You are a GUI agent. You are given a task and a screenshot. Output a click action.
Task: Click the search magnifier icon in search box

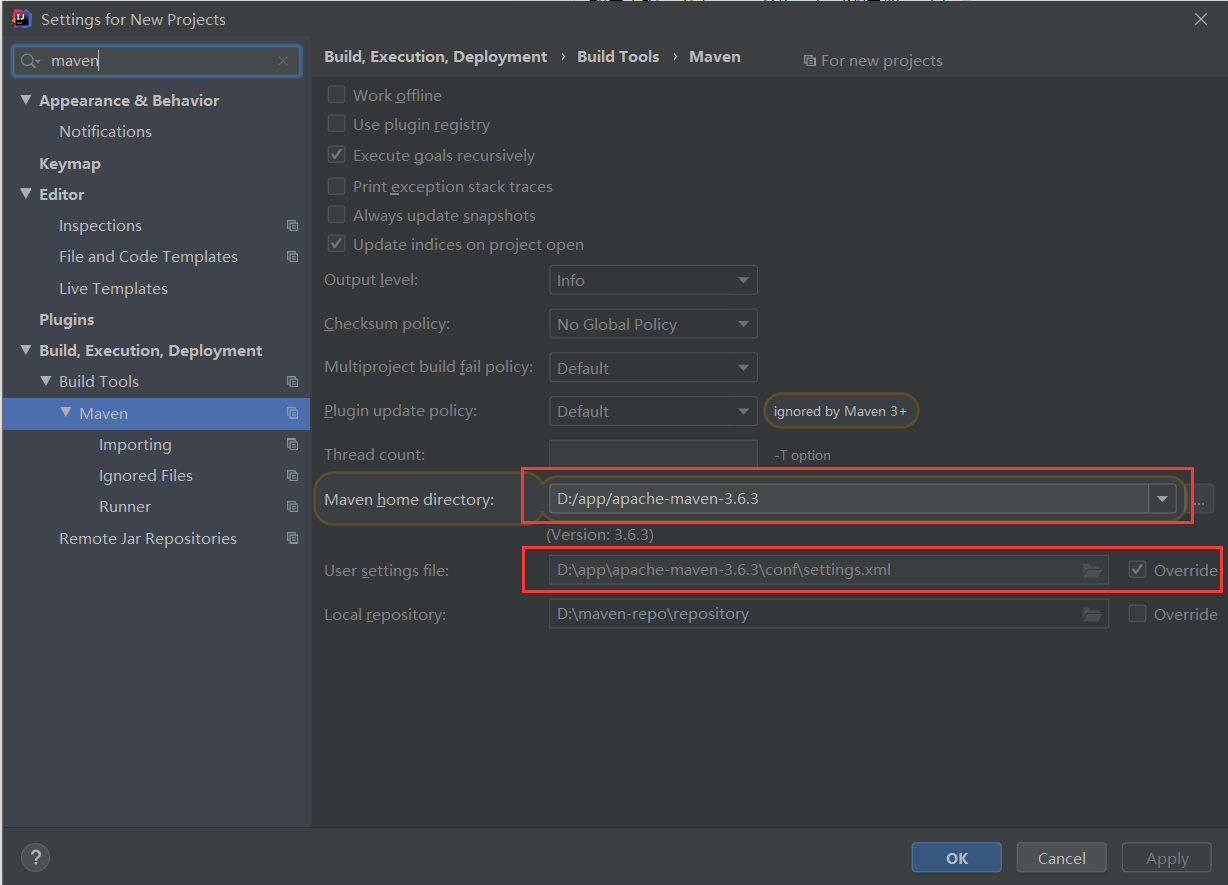(x=30, y=61)
